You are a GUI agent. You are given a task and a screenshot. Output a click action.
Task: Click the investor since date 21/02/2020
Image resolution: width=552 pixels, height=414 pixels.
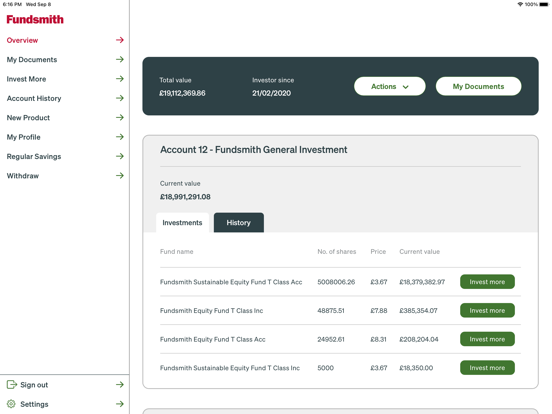271,93
